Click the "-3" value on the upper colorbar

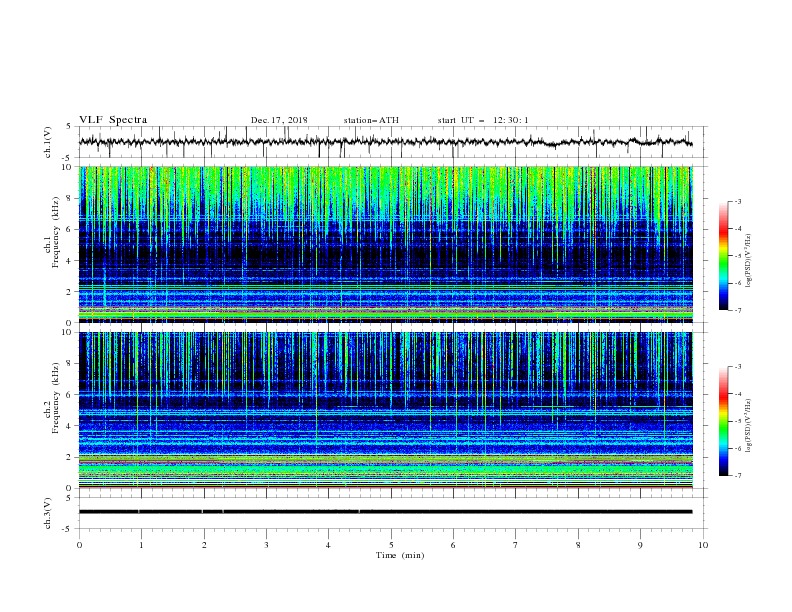(737, 201)
